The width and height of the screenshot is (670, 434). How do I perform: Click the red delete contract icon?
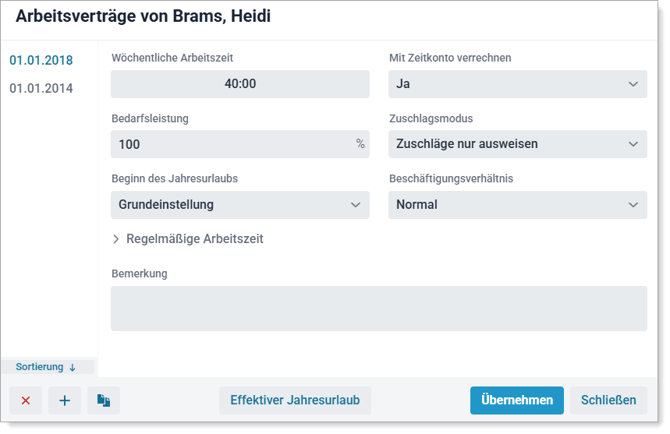click(x=26, y=401)
